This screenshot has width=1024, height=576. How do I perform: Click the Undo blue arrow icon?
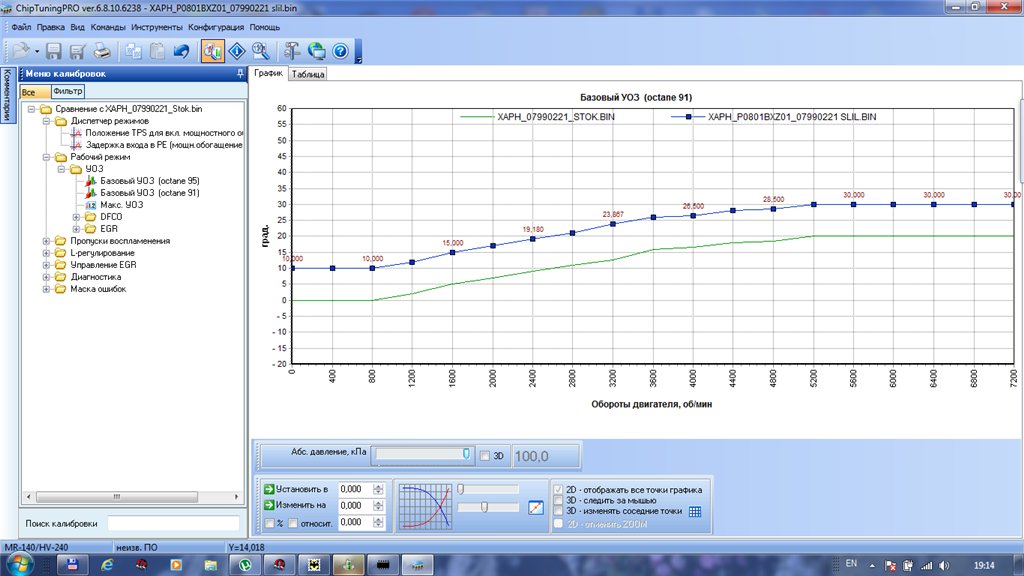[181, 51]
